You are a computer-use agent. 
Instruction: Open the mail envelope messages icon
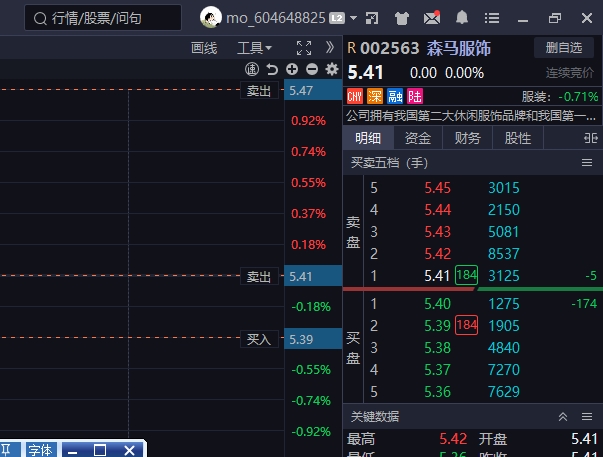[x=431, y=18]
